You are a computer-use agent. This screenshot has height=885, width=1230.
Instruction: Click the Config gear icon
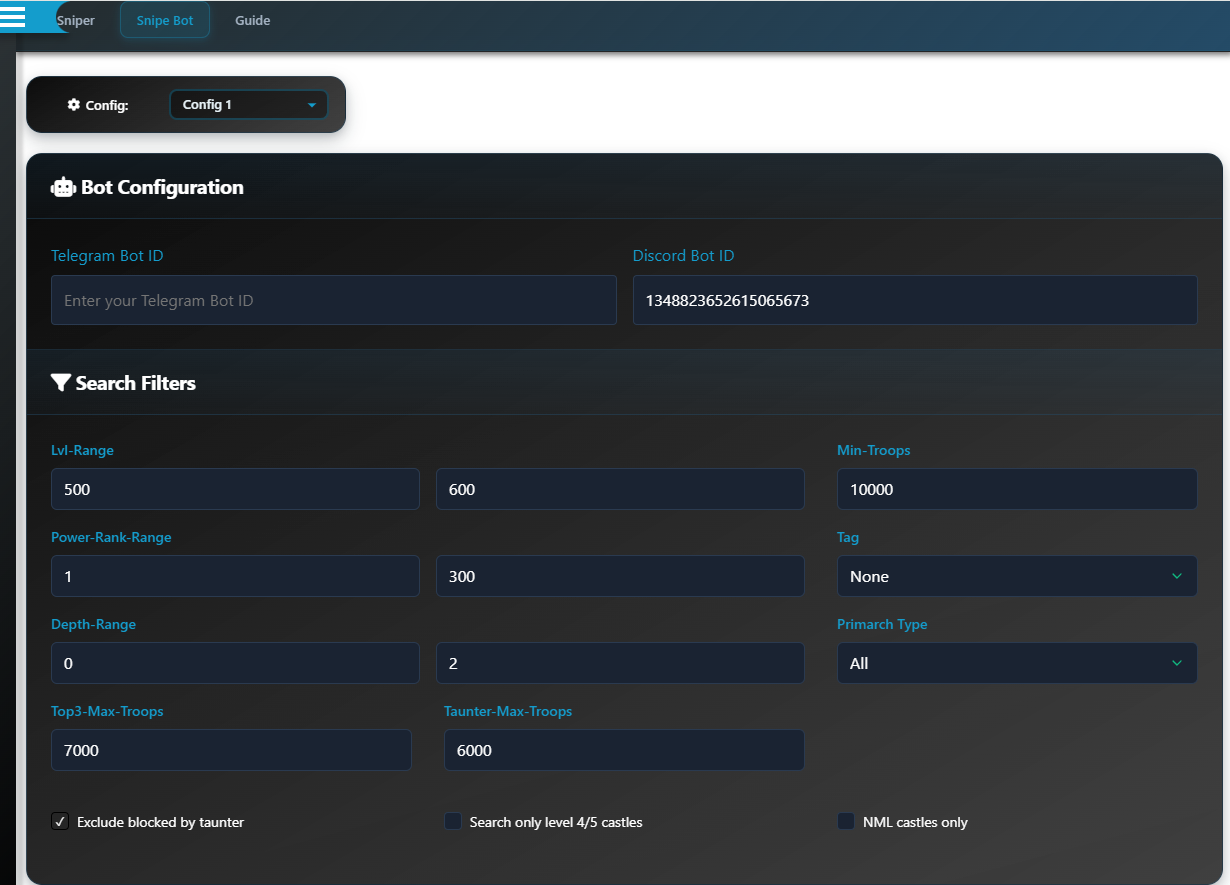73,105
